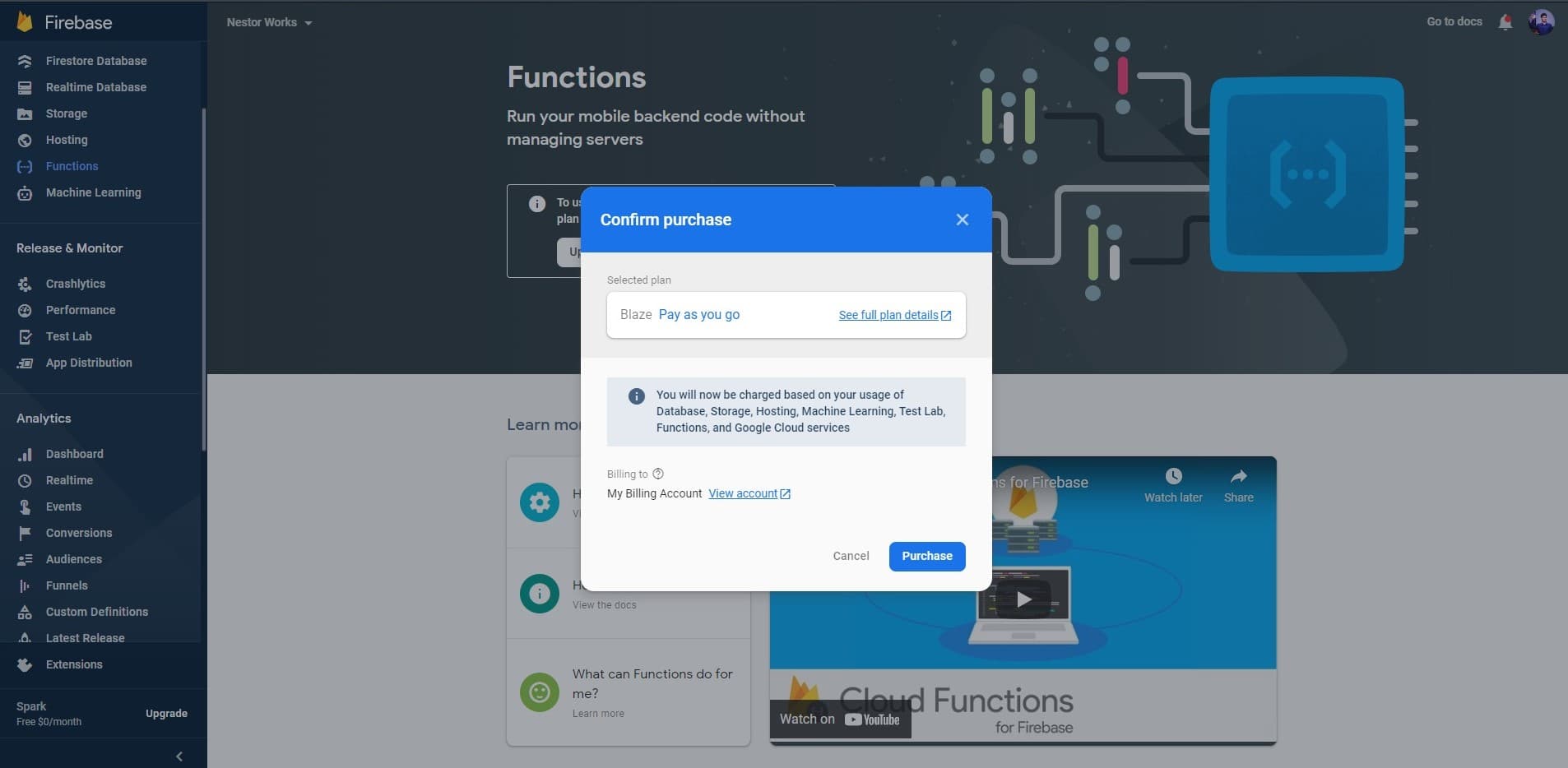
Task: Open notifications bell icon
Action: [1505, 22]
